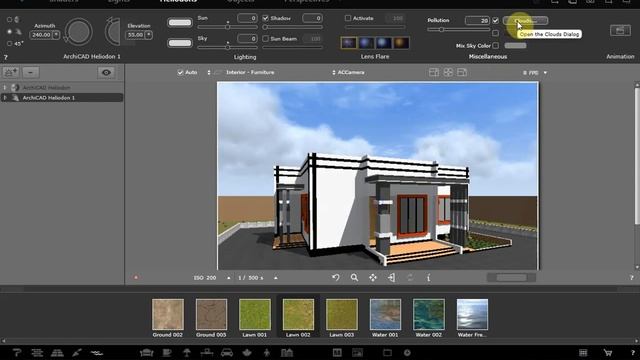Open the Mix Sky Color swatch

pos(515,46)
